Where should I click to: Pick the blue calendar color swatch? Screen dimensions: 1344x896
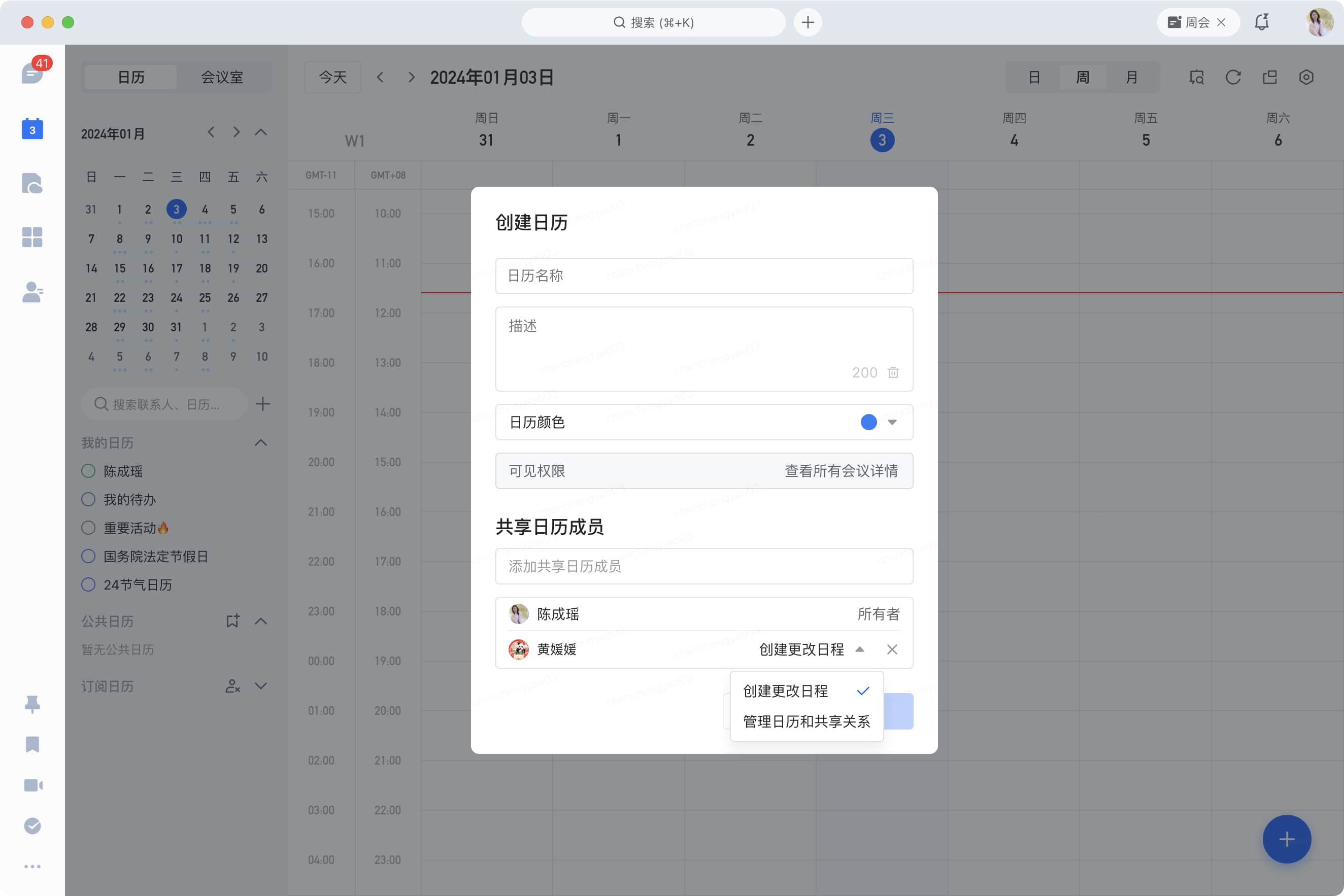pos(868,422)
